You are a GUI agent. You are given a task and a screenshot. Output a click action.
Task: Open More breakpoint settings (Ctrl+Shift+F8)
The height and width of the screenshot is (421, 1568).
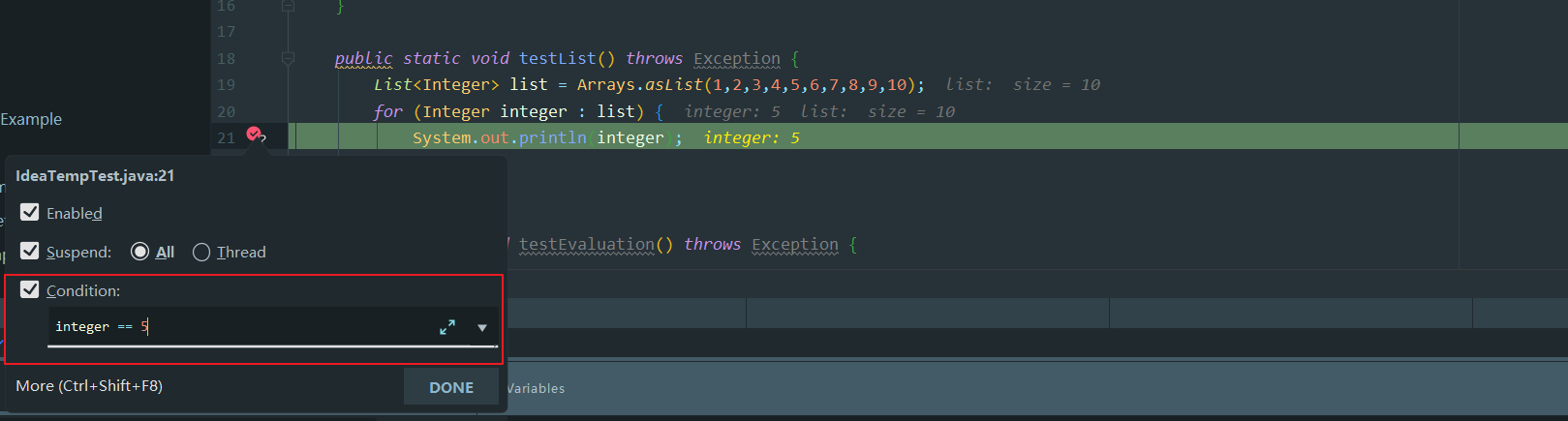[89, 386]
